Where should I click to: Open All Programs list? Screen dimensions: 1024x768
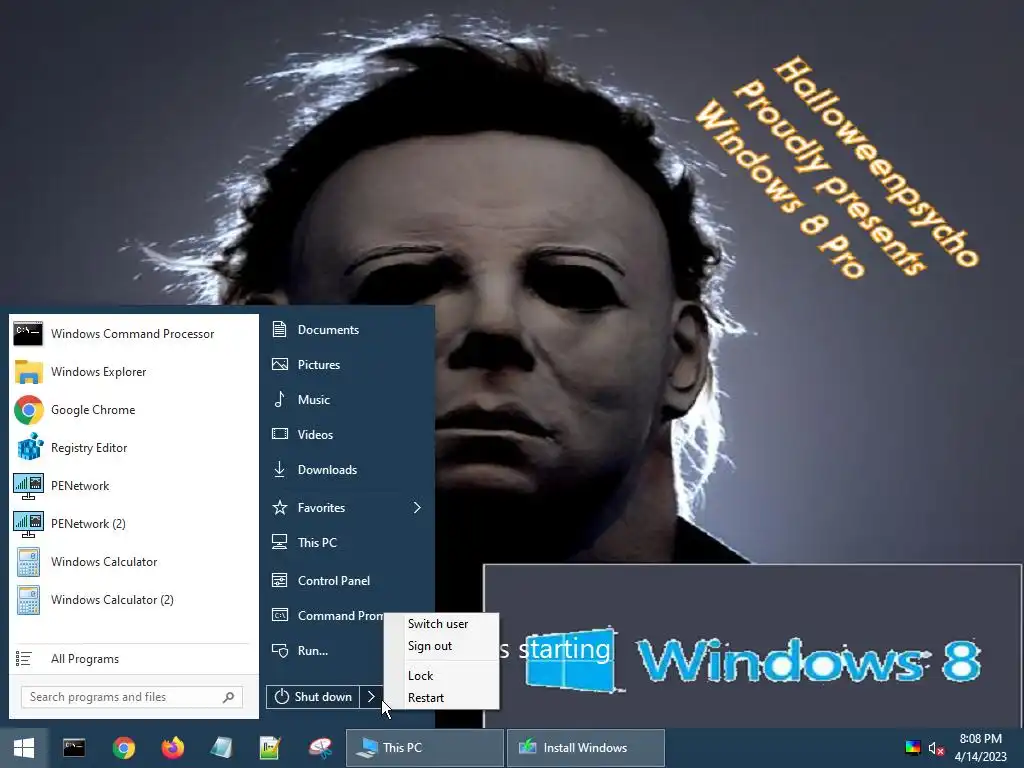[133, 659]
